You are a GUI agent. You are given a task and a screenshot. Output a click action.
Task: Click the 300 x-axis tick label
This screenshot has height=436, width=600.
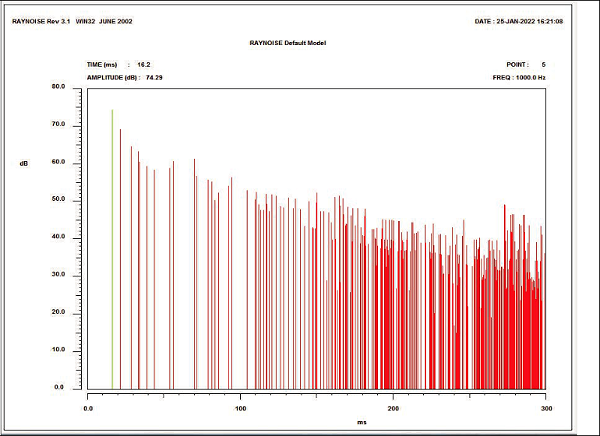click(545, 408)
